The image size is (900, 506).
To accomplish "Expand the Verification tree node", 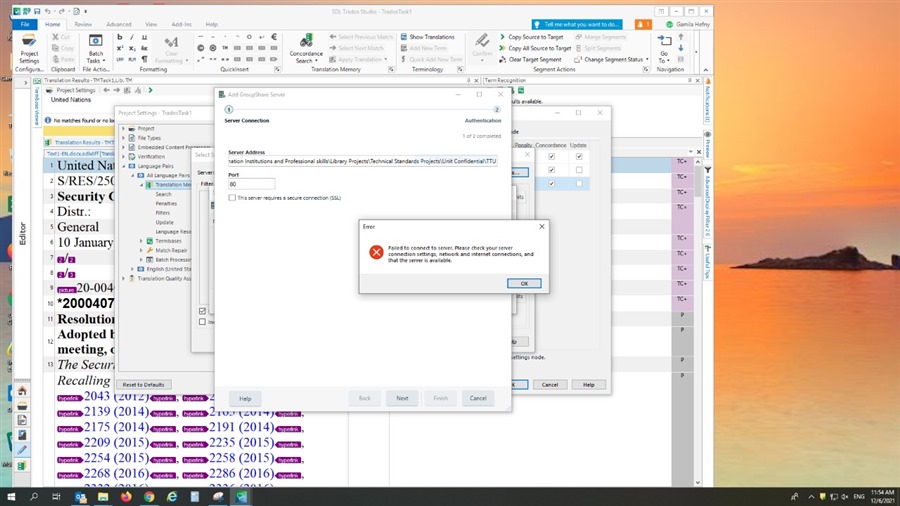I will click(x=123, y=156).
